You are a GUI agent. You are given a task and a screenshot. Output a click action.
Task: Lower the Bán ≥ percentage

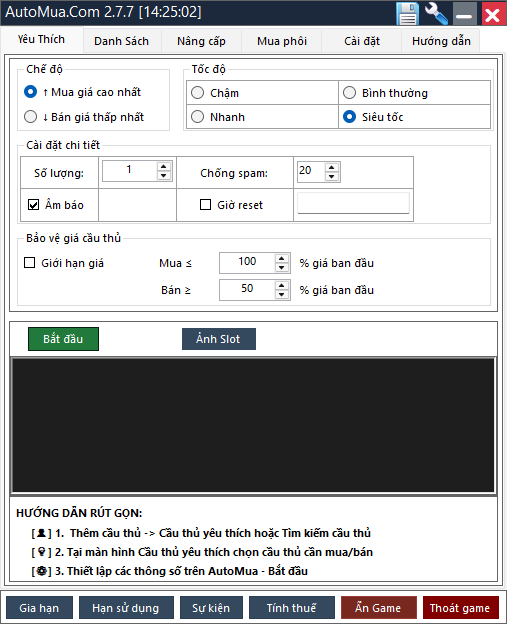click(x=282, y=294)
